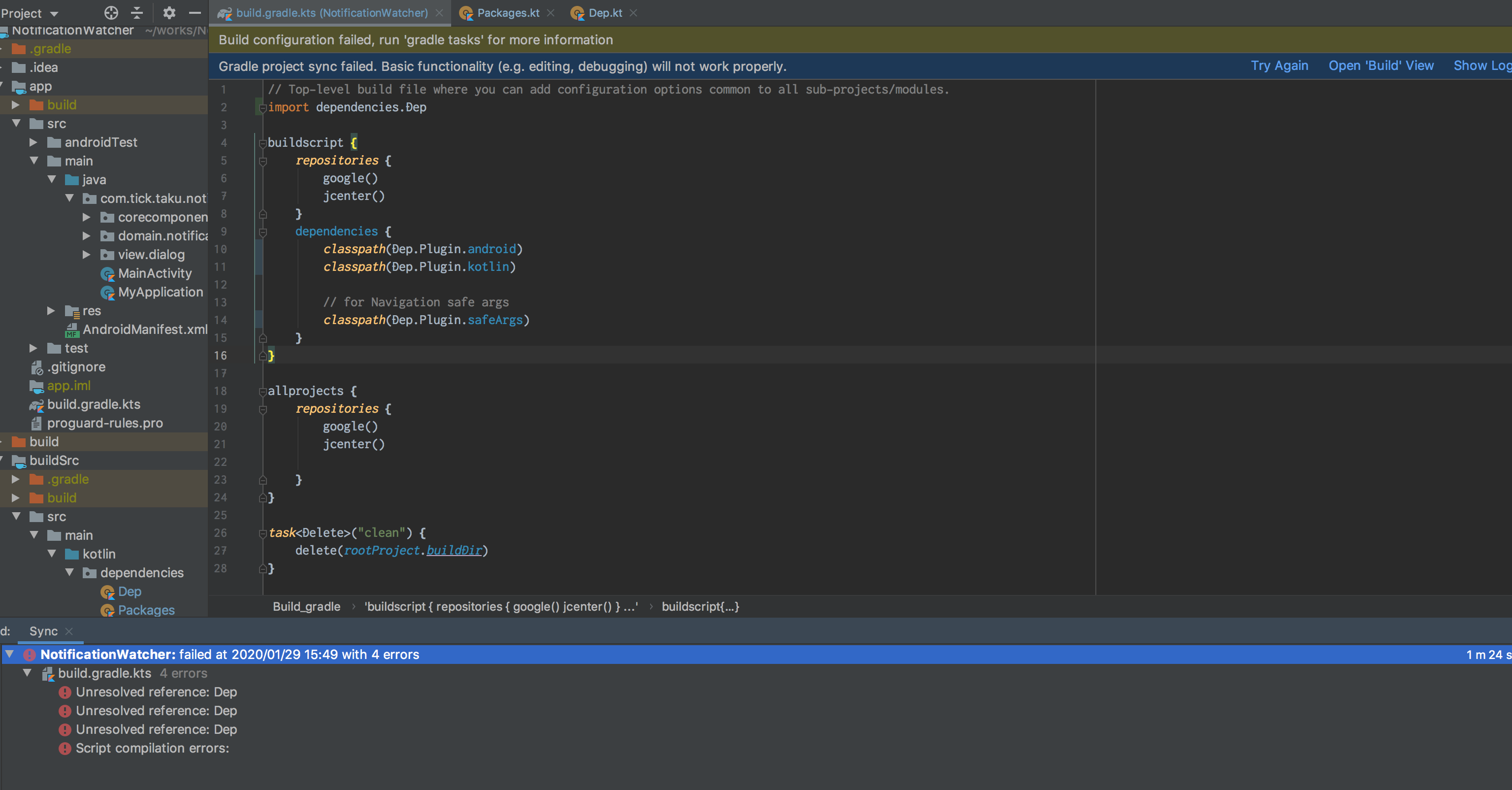The image size is (1512, 790).
Task: Close the Sync tab
Action: coord(69,631)
